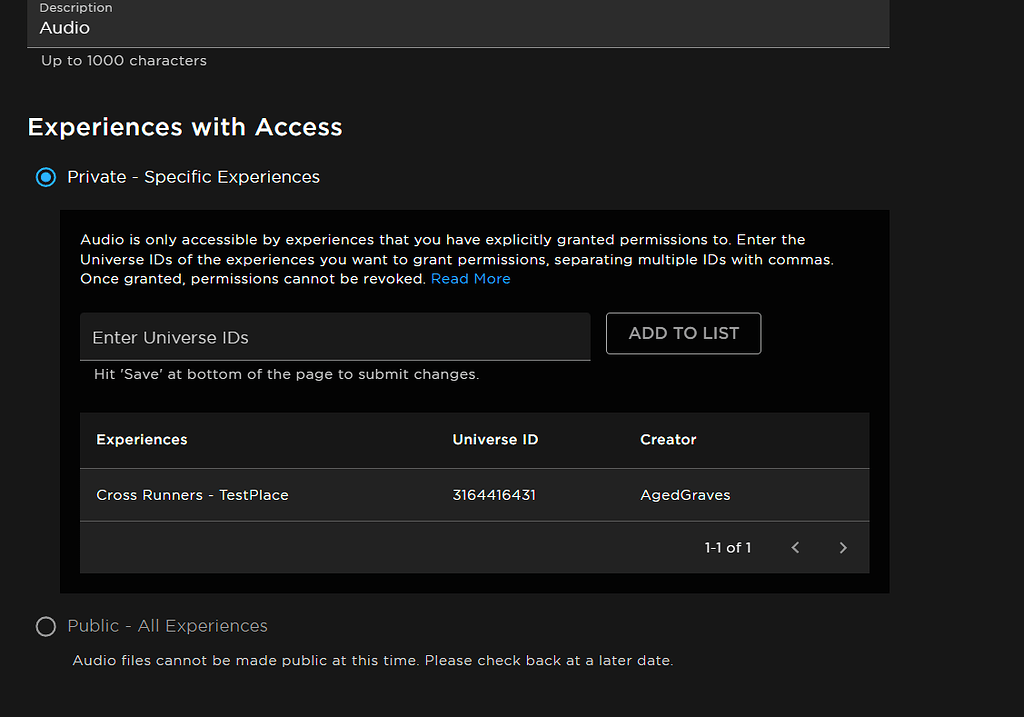Focus the Enter Universe IDs field
Image resolution: width=1024 pixels, height=717 pixels.
tap(335, 337)
